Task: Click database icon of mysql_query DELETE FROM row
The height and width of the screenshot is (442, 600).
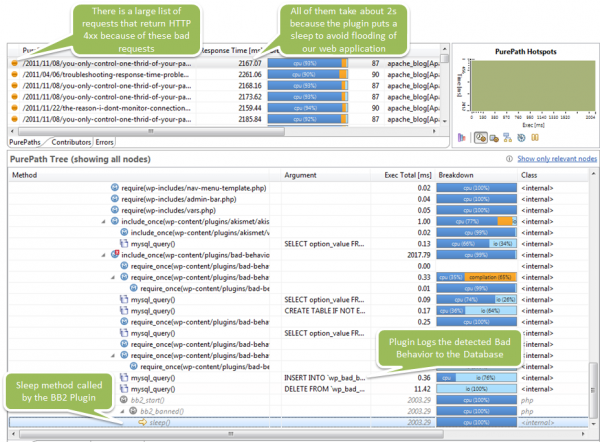Action: 124,388
